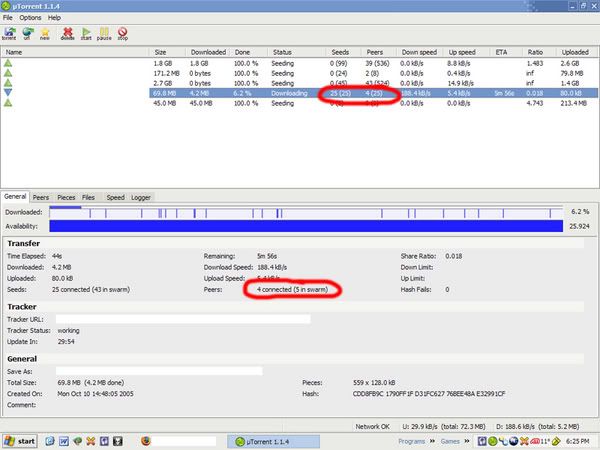The width and height of the screenshot is (600, 450).
Task: Click the create new torrent star icon
Action: click(45, 33)
